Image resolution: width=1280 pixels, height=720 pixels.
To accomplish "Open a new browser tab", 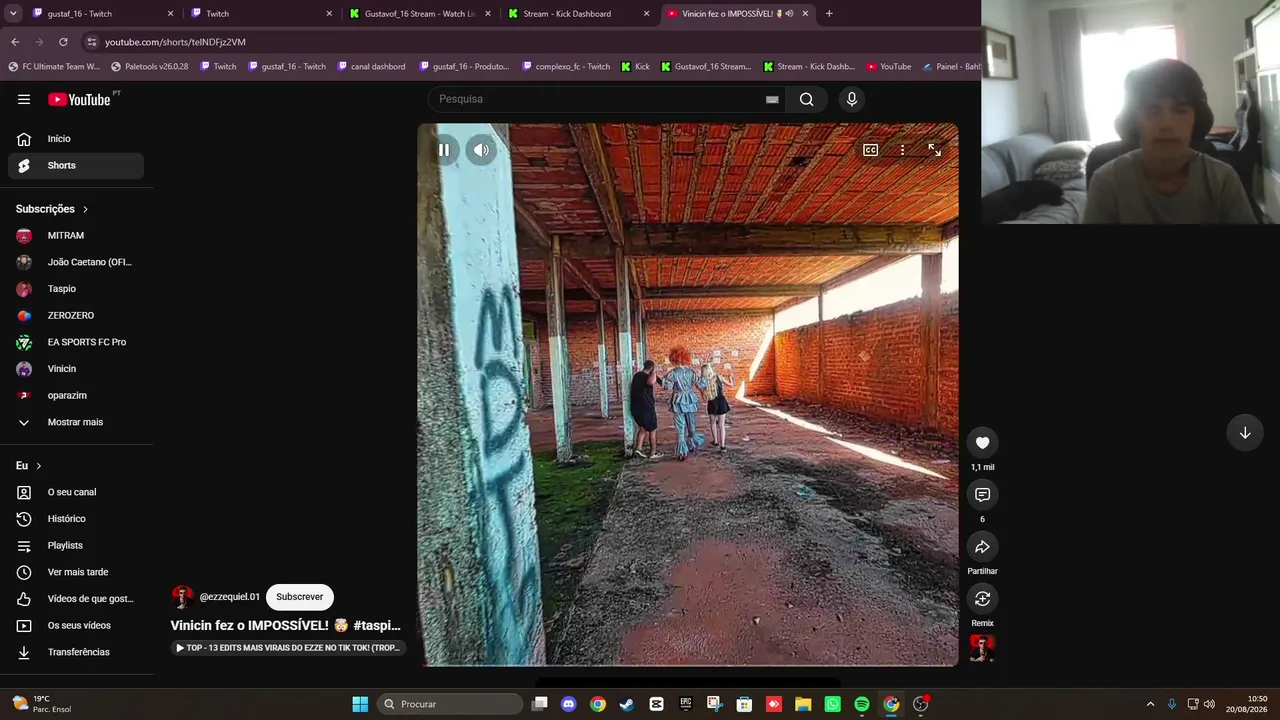I will 829,14.
